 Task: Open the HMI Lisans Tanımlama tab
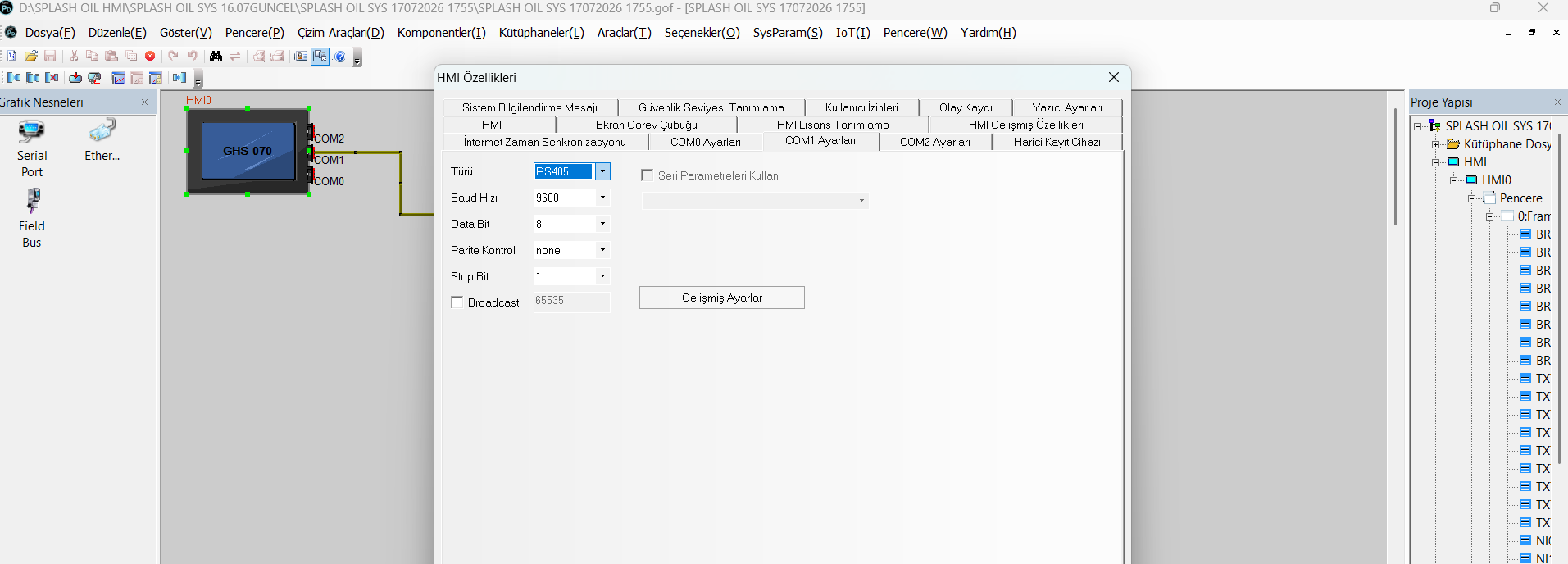pyautogui.click(x=833, y=125)
